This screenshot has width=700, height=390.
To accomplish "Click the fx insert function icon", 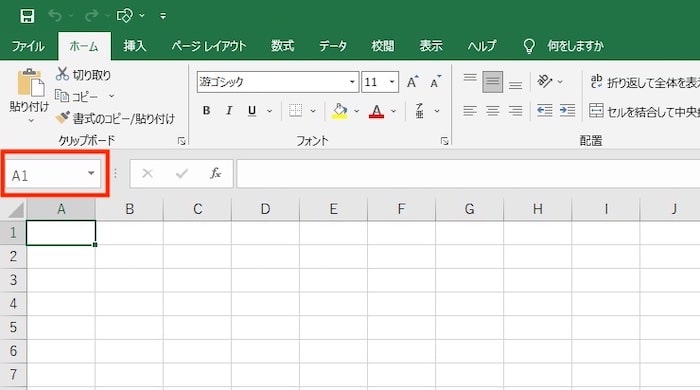I will point(216,173).
